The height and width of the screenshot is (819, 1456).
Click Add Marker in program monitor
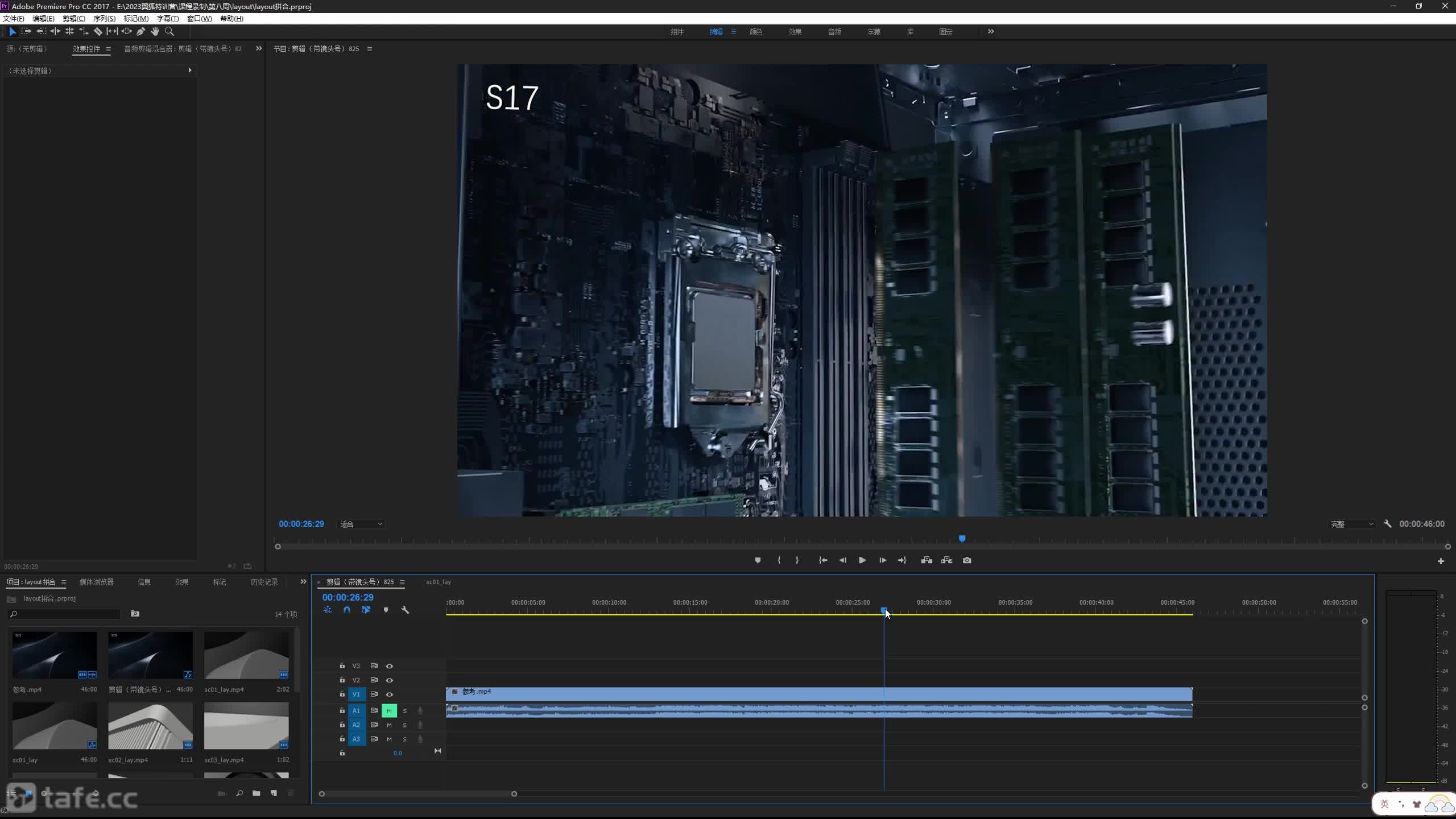[x=758, y=560]
